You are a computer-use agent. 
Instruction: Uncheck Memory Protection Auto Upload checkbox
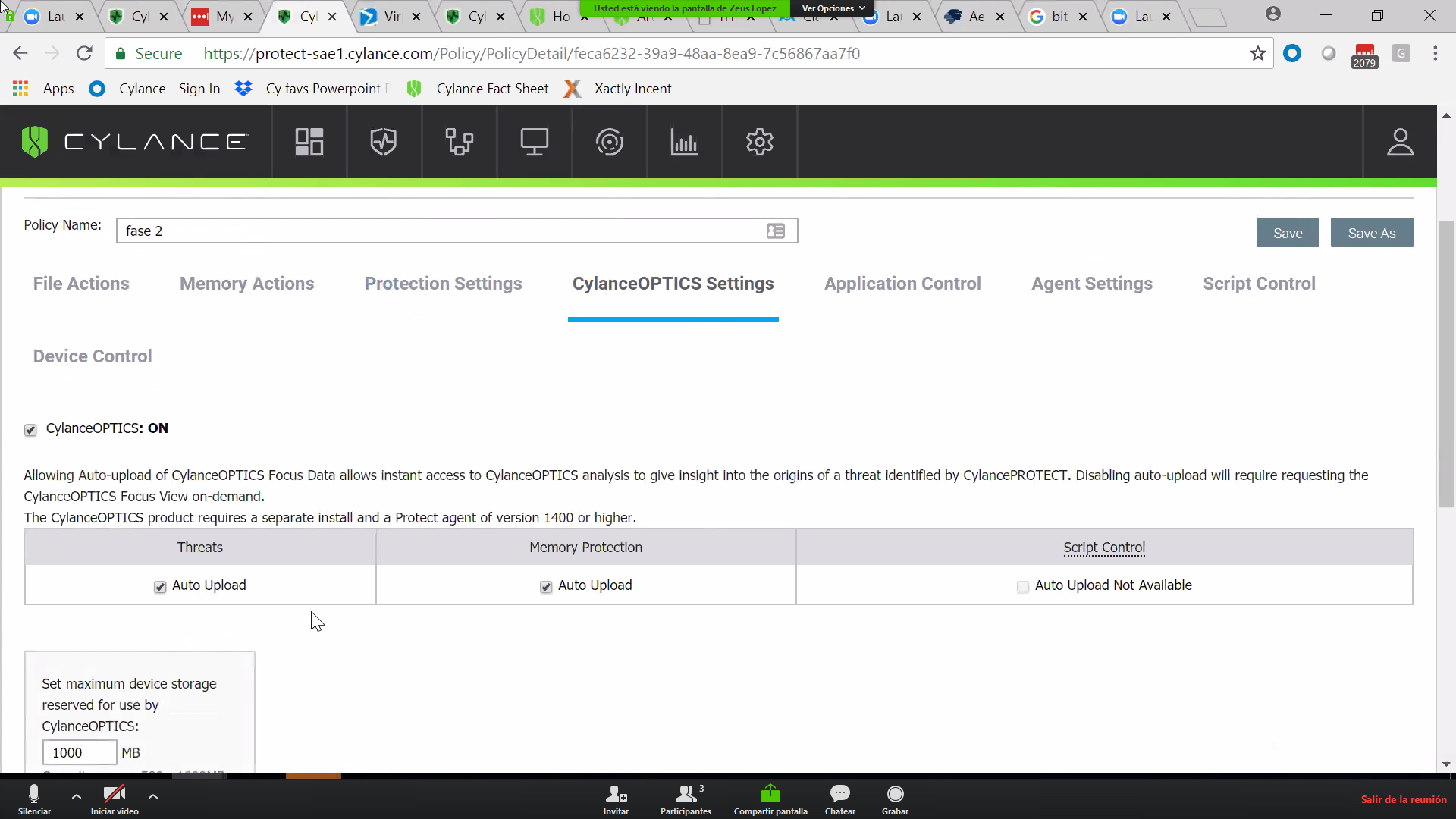coord(546,587)
